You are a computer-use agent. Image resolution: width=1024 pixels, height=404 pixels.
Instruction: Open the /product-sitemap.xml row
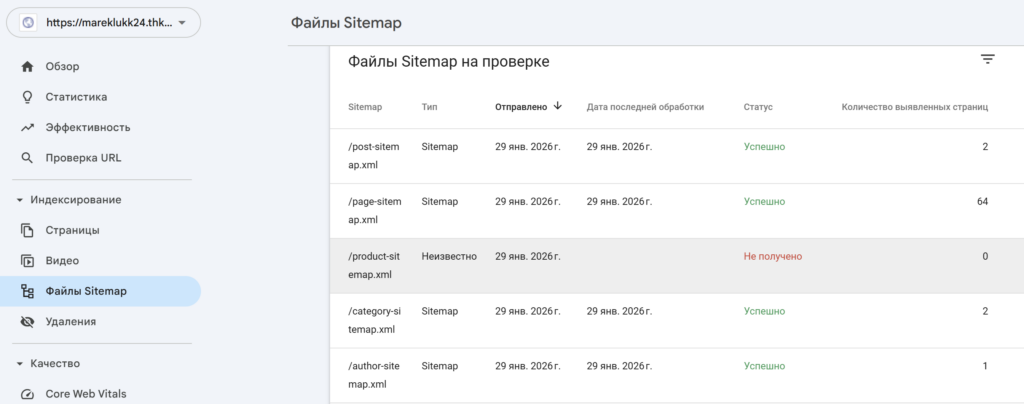coord(373,265)
